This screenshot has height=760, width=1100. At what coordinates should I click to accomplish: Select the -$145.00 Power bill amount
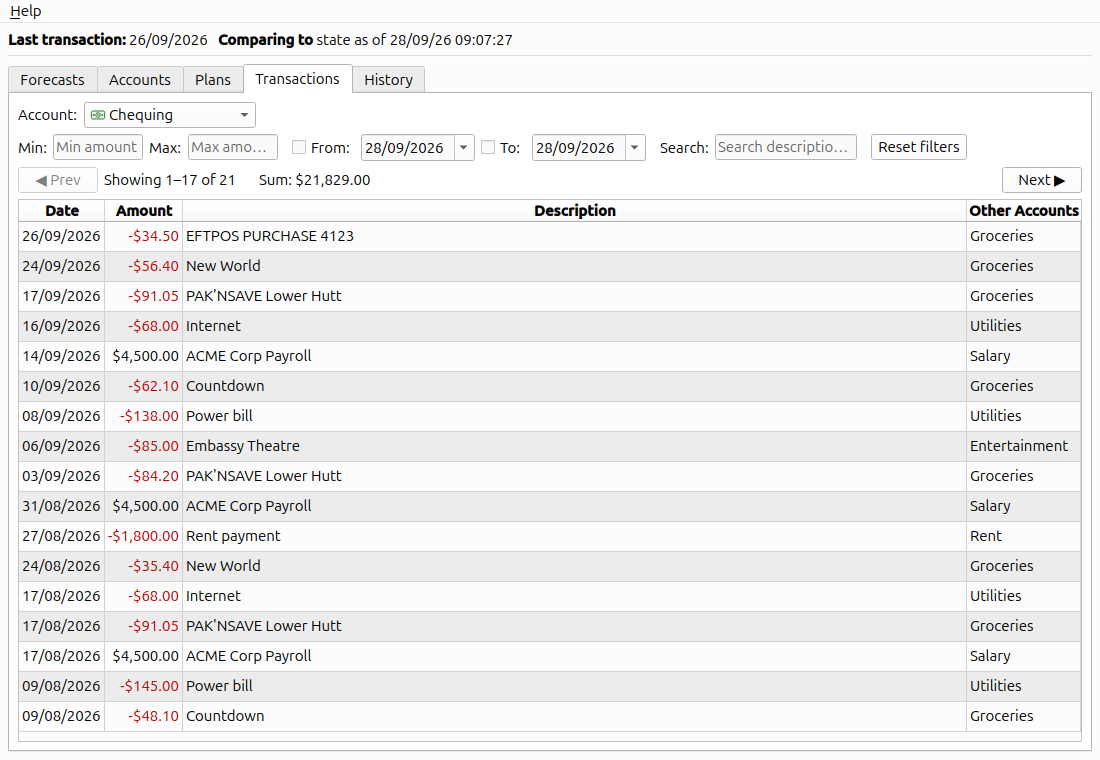144,686
